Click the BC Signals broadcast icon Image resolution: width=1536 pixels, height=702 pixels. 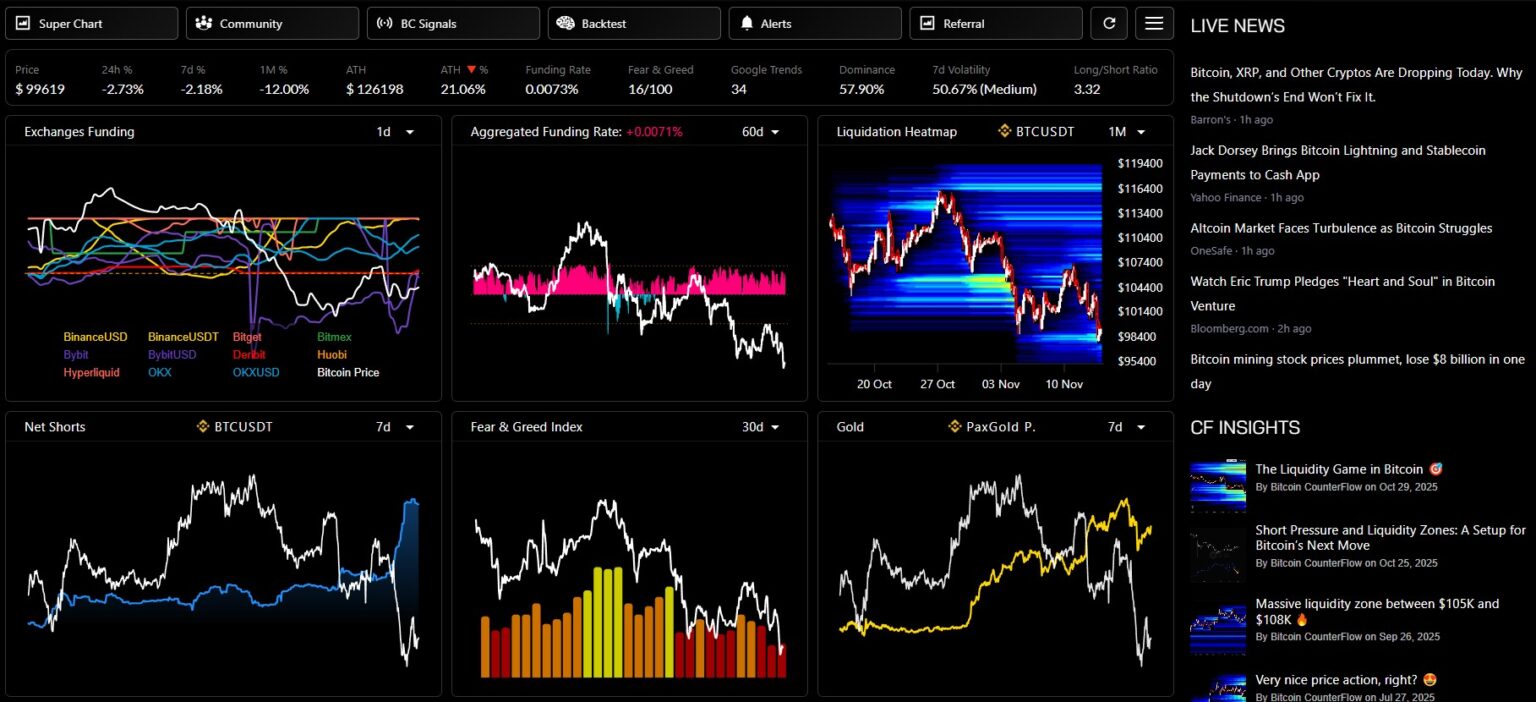385,23
